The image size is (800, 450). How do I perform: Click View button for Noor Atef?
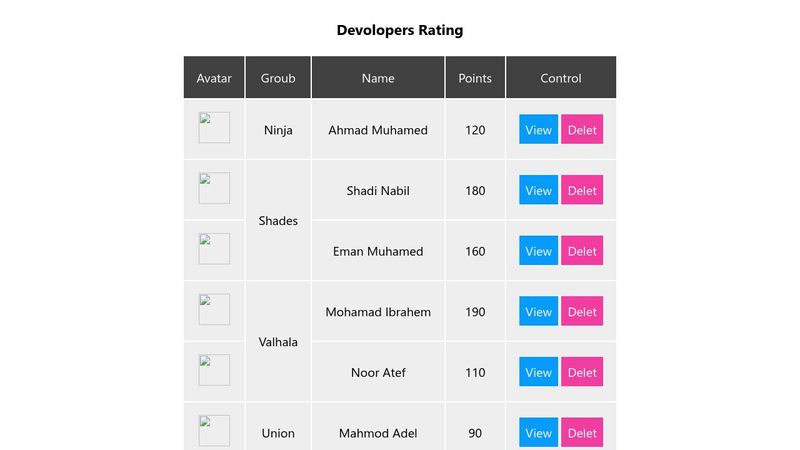tap(538, 372)
